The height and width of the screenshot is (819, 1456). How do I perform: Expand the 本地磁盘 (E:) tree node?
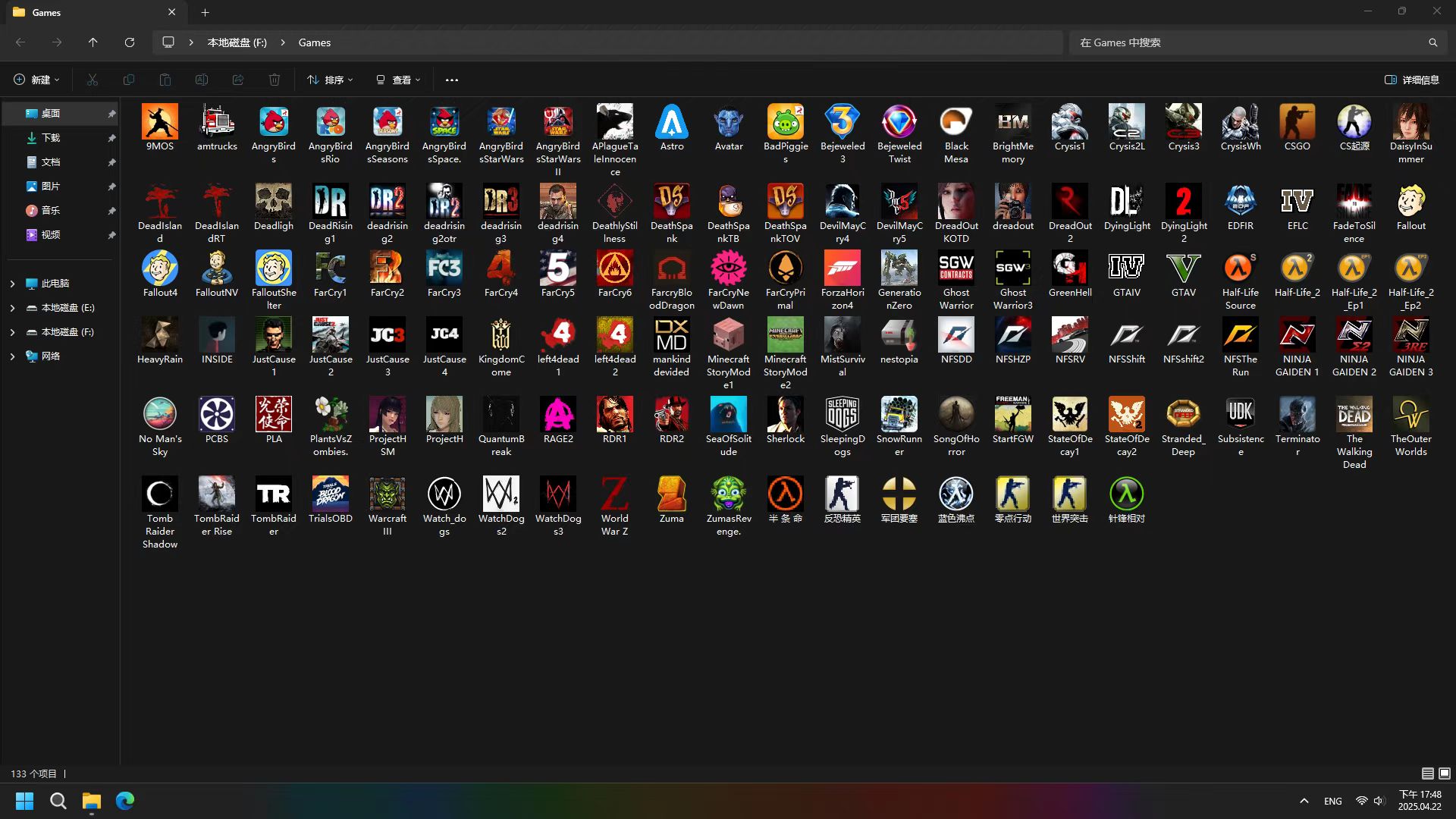pyautogui.click(x=12, y=308)
